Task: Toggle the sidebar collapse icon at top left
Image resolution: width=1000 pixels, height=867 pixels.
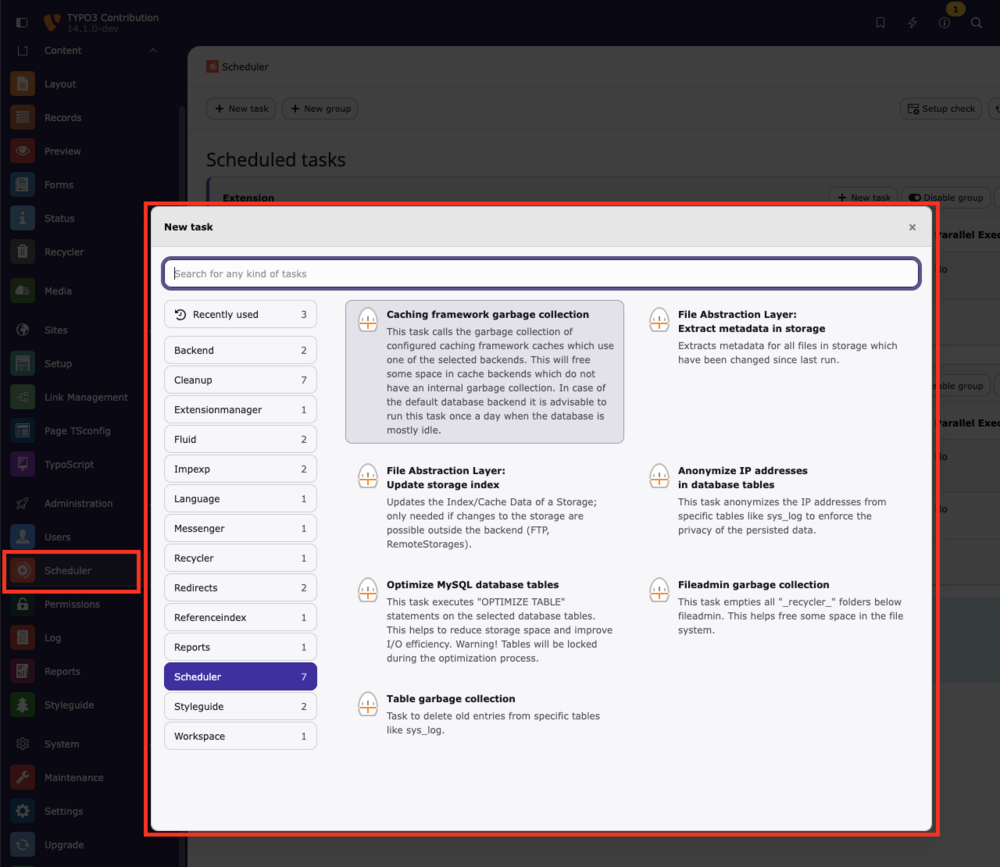Action: tap(22, 23)
